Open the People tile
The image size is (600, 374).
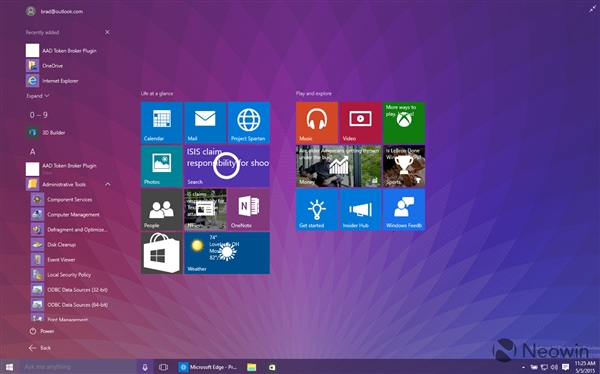(x=161, y=209)
